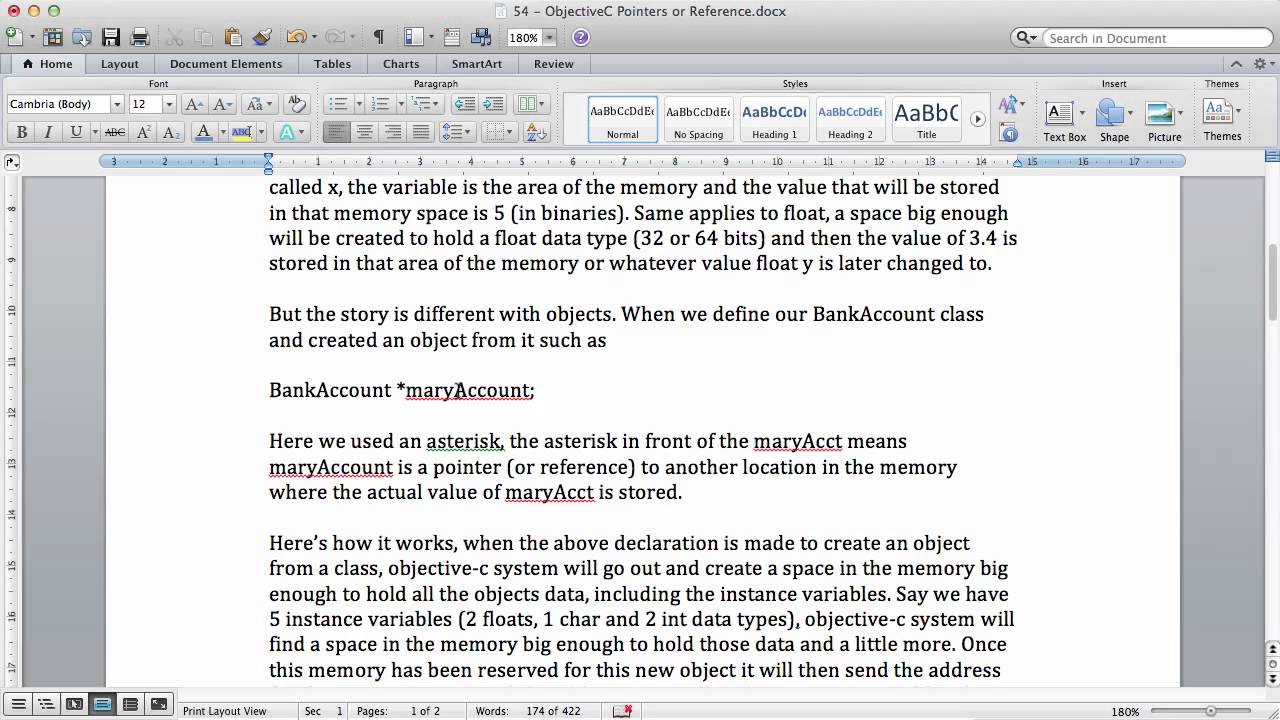Image resolution: width=1280 pixels, height=720 pixels.
Task: Create a new blank document
Action: coord(14,37)
